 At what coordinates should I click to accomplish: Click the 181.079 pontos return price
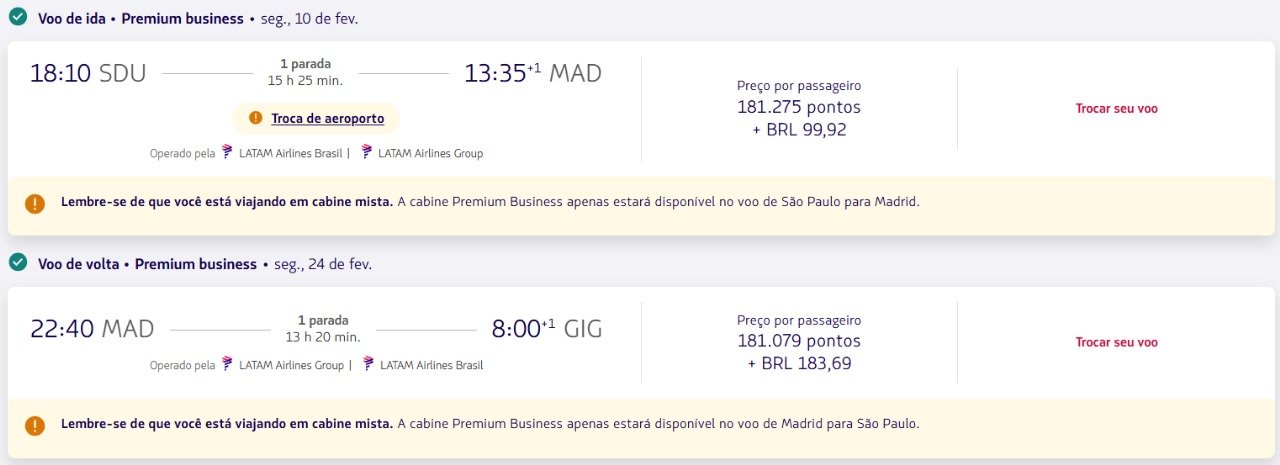point(799,341)
